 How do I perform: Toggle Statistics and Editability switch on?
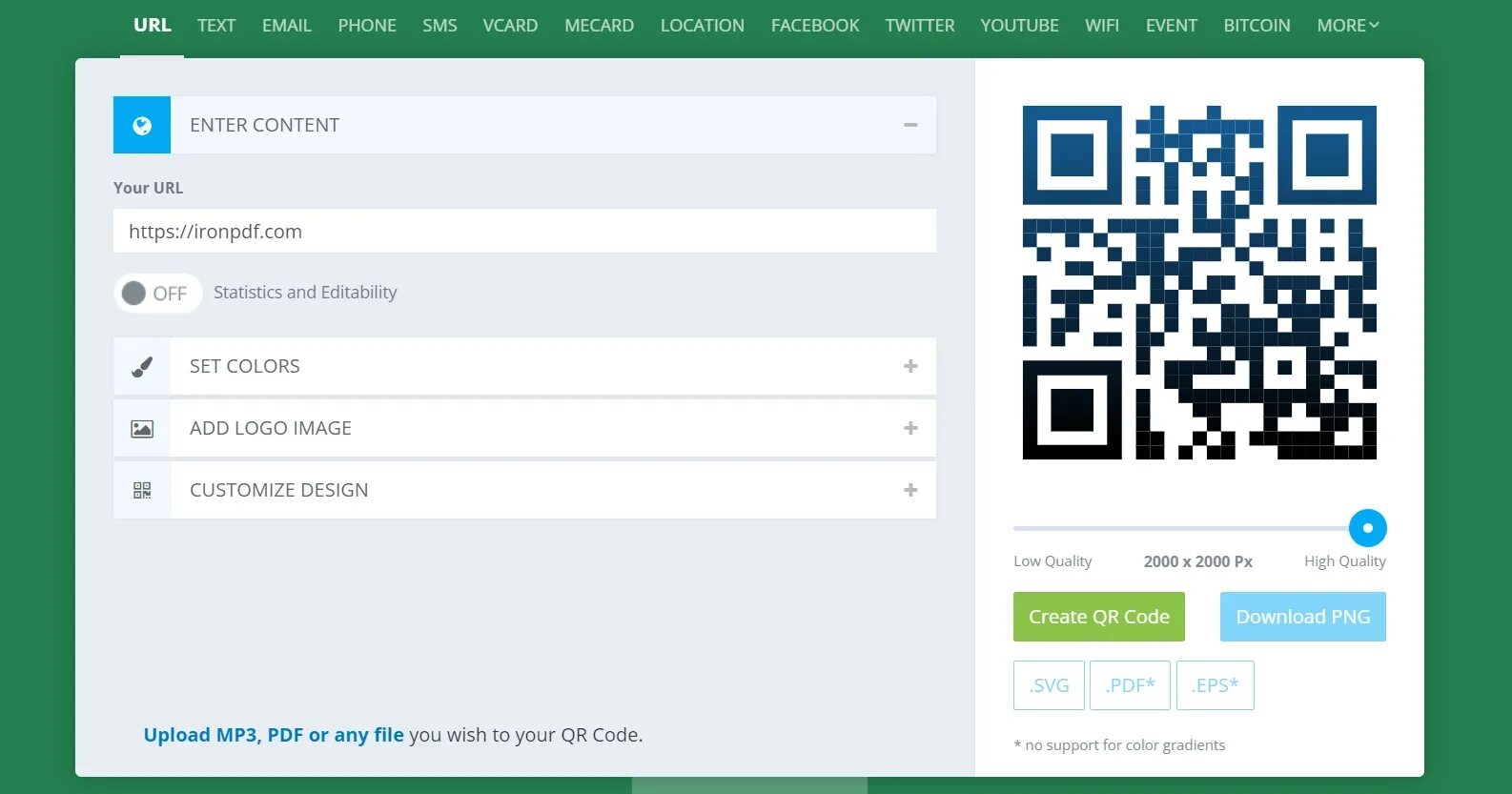click(x=158, y=293)
